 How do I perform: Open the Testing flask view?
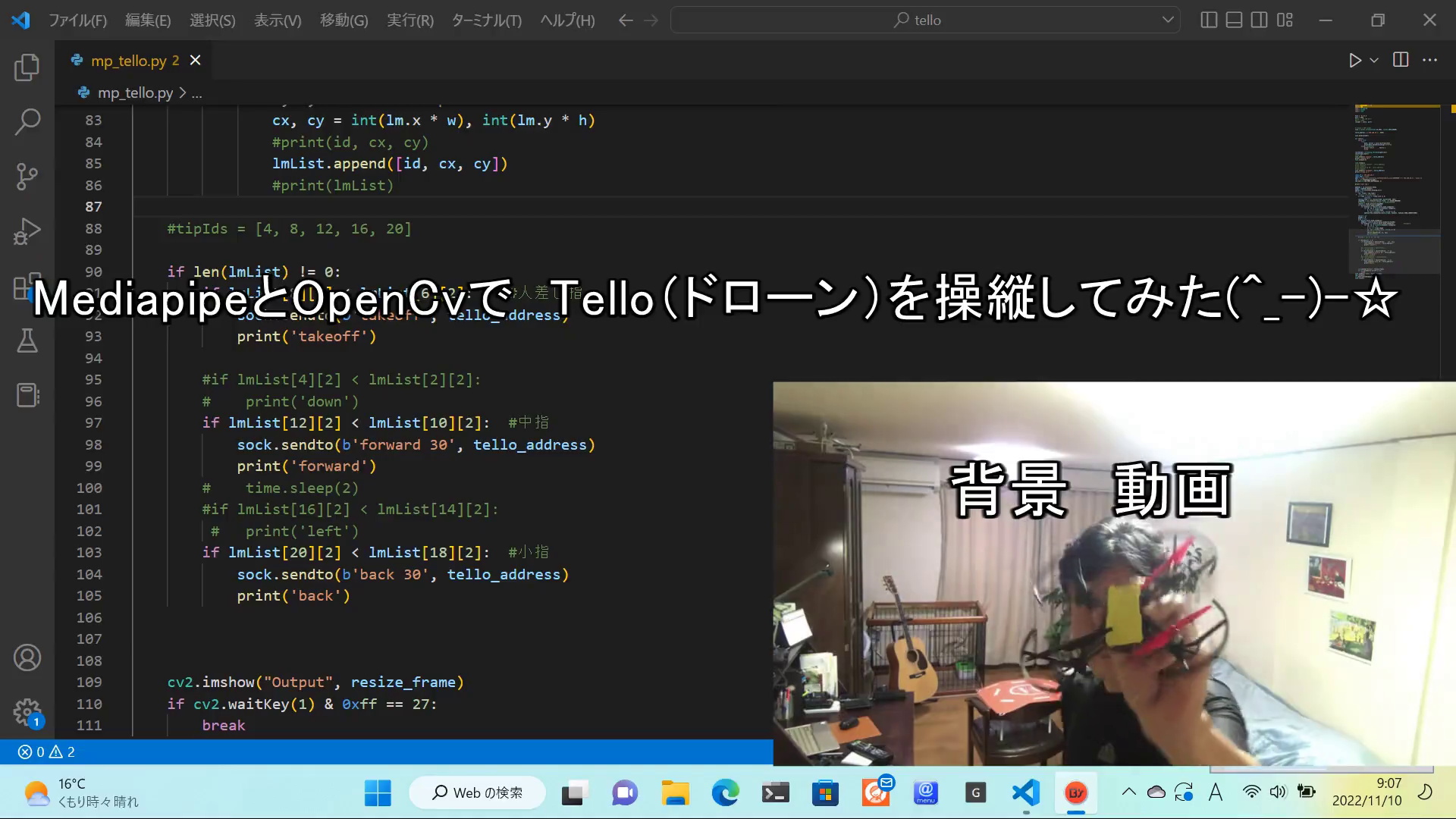(27, 340)
